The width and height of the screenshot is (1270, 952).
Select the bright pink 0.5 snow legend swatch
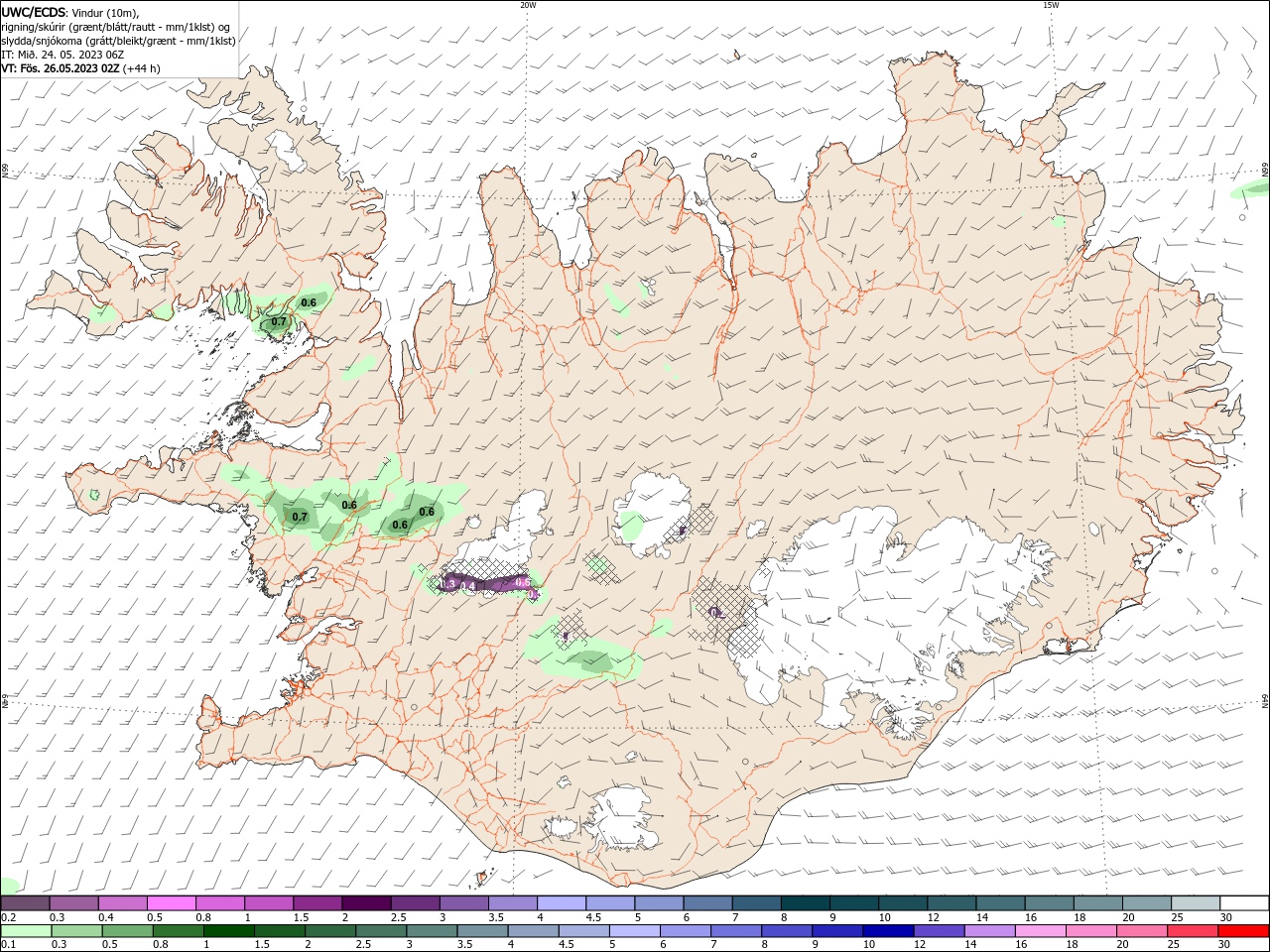pyautogui.click(x=171, y=903)
